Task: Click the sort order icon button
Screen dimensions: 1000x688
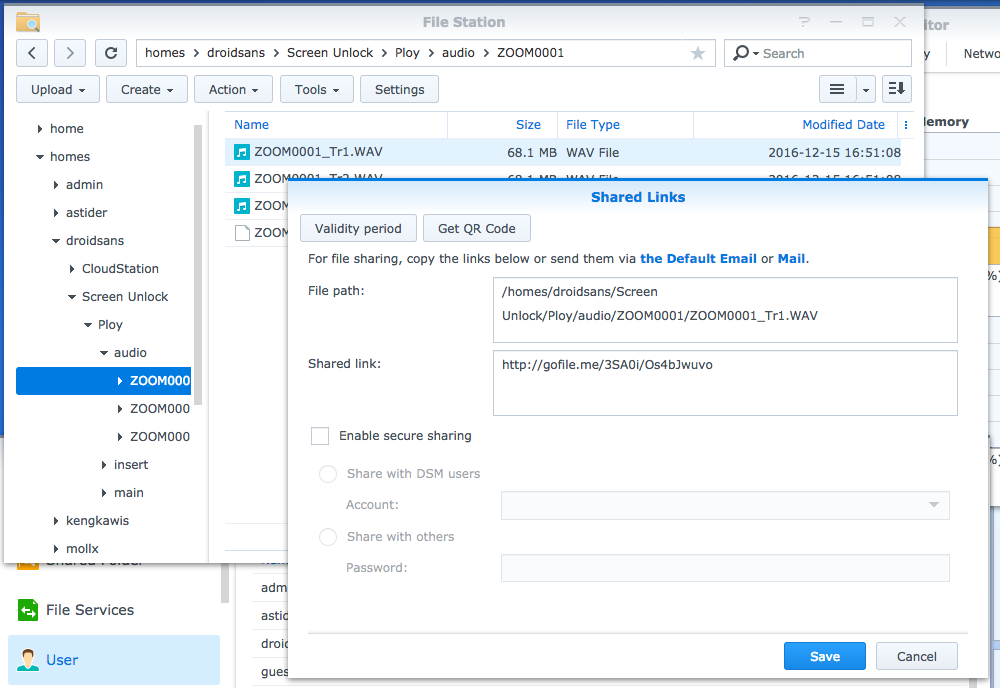Action: click(896, 89)
